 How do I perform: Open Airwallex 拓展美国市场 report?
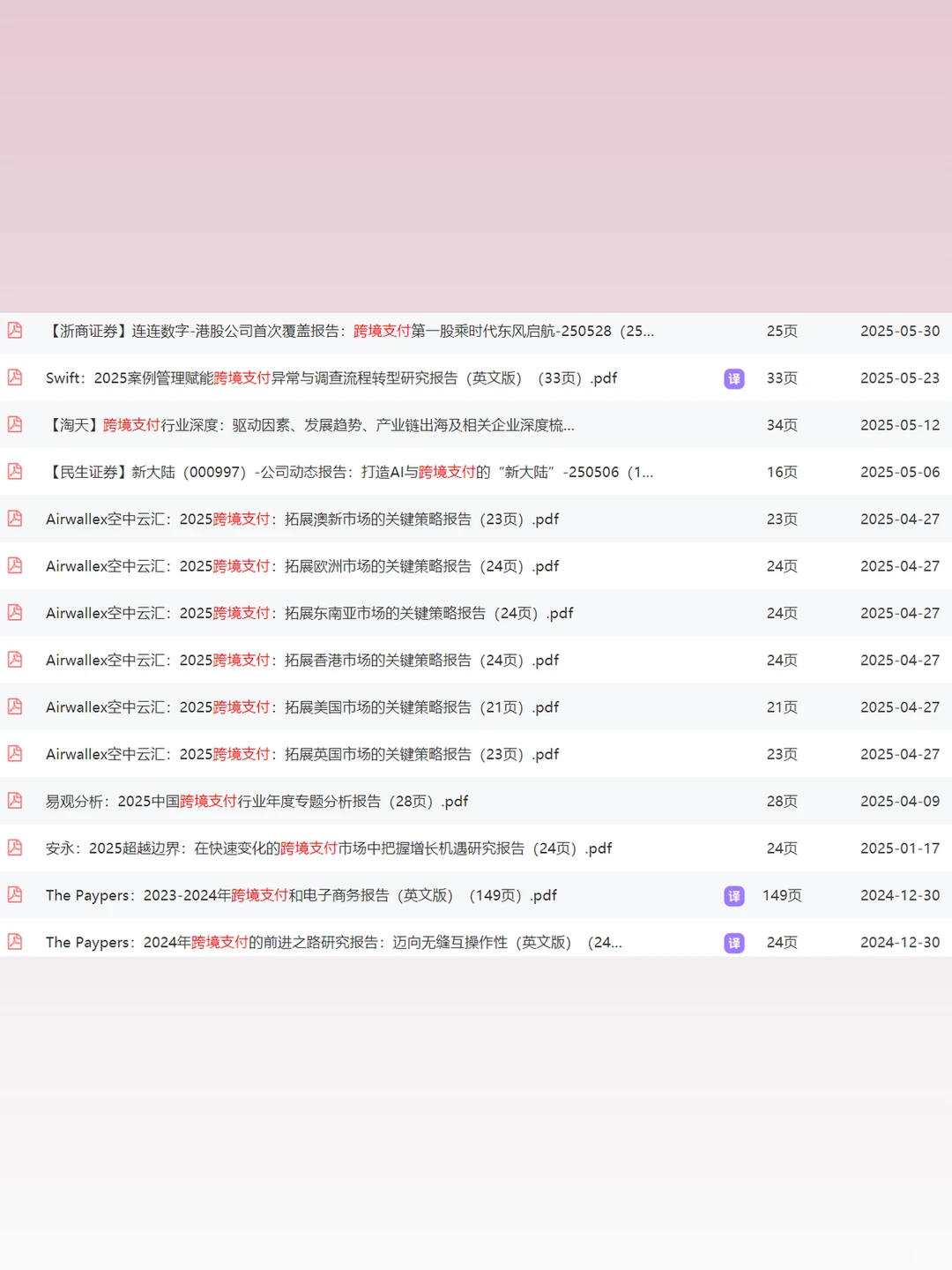coord(302,707)
